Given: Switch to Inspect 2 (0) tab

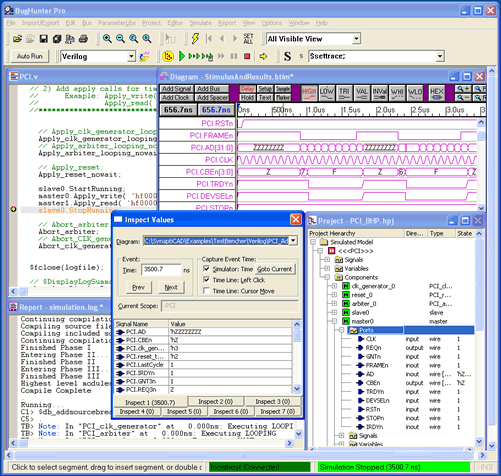Looking at the screenshot, I should (215, 402).
